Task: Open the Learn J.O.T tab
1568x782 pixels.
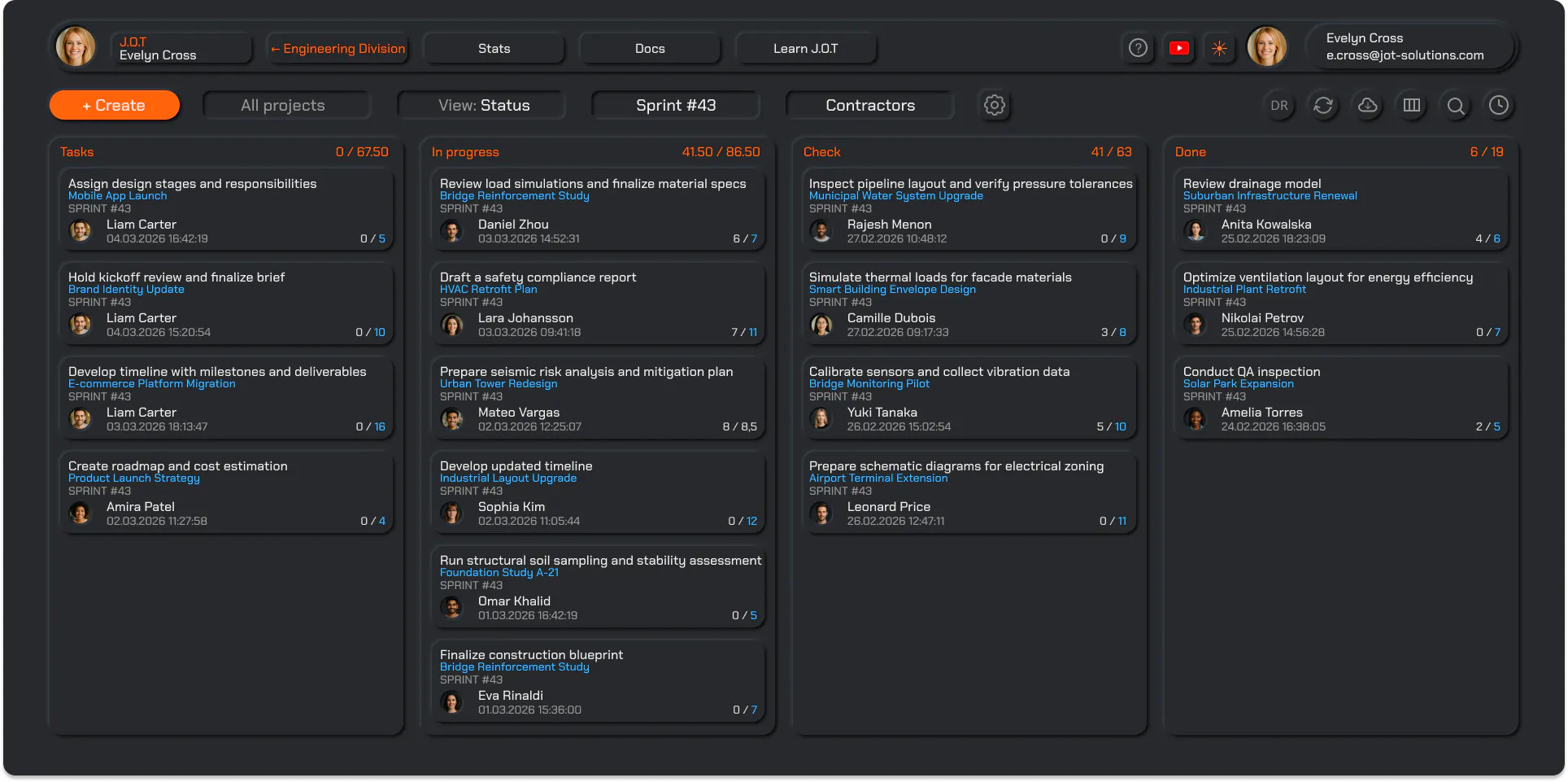Action: click(x=805, y=48)
